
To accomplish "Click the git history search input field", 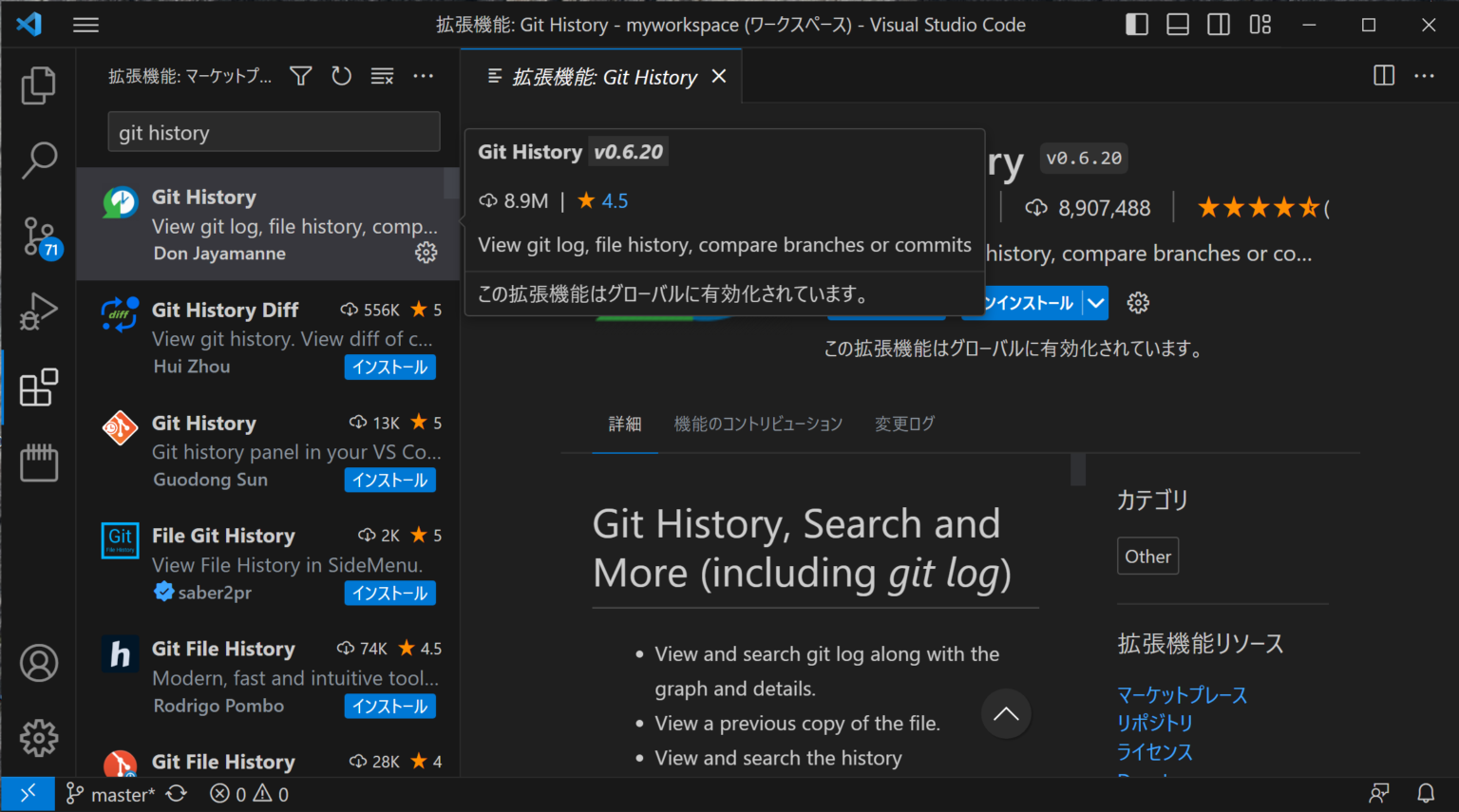I will click(x=273, y=132).
